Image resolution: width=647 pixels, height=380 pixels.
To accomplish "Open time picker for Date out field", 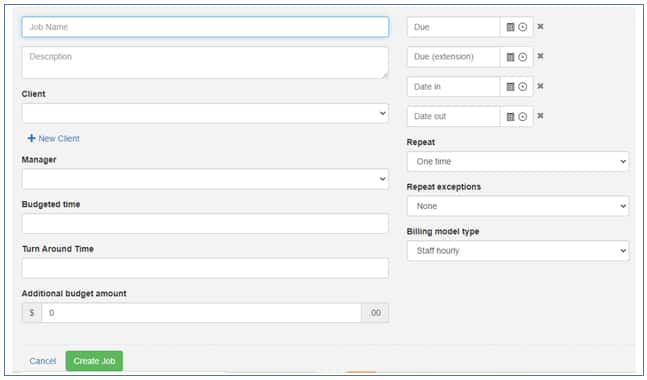I will pos(522,117).
